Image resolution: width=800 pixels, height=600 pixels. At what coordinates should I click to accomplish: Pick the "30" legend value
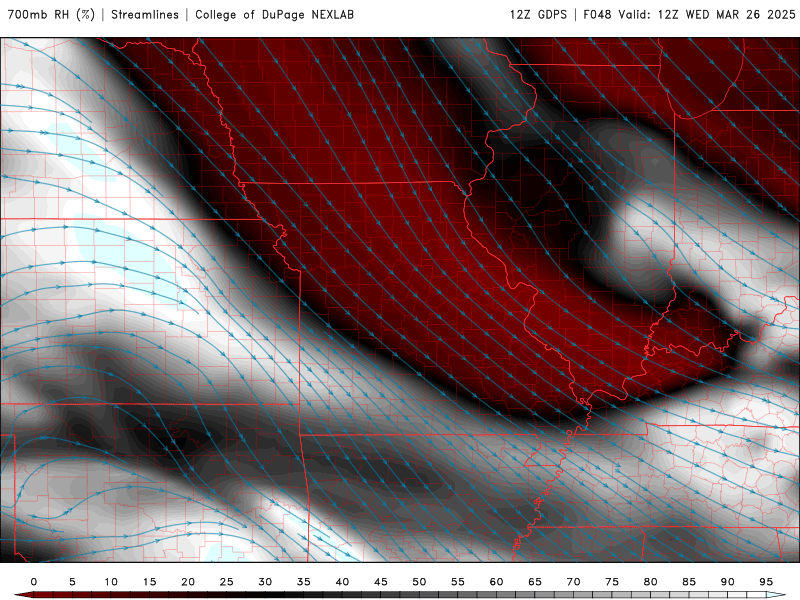click(x=265, y=582)
